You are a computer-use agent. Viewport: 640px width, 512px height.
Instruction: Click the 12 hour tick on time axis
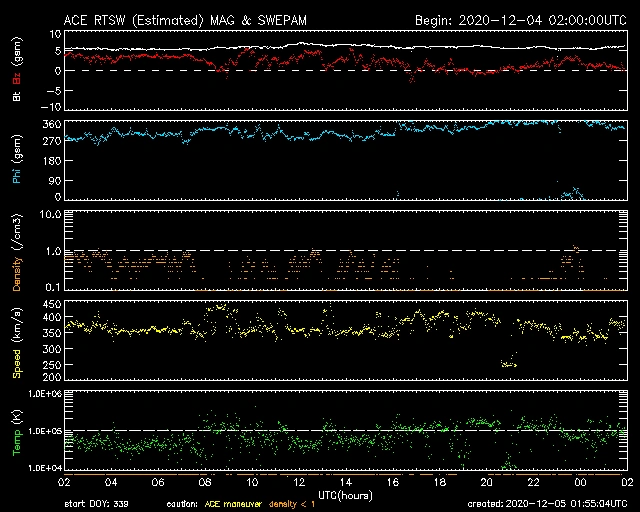click(301, 481)
